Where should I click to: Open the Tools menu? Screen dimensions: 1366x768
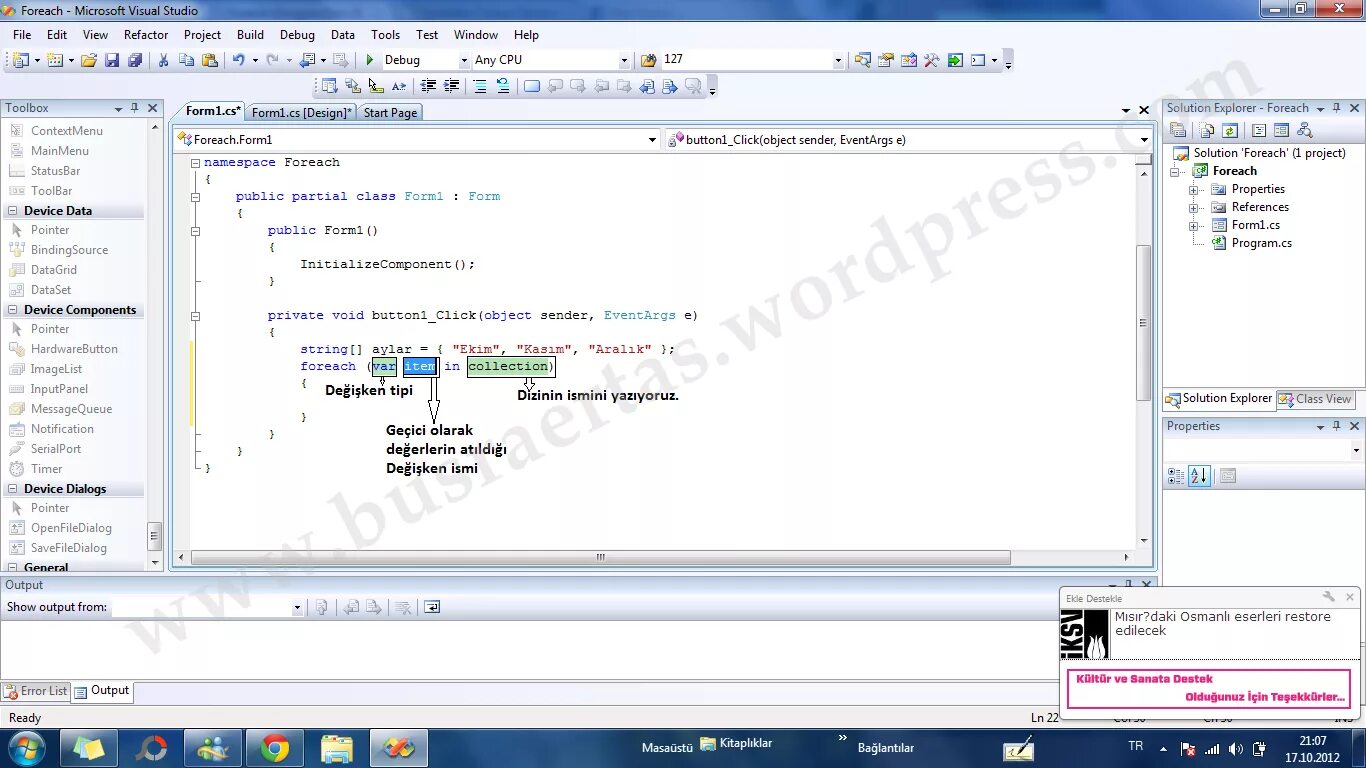385,34
